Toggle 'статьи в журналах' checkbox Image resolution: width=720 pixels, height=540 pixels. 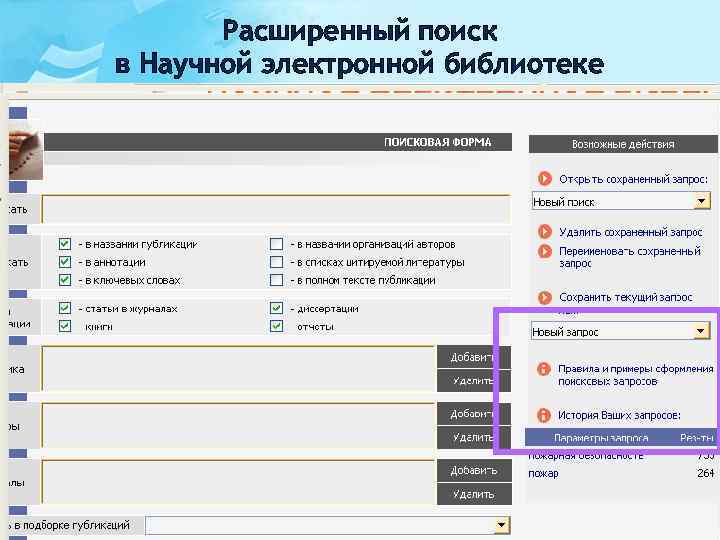point(65,308)
